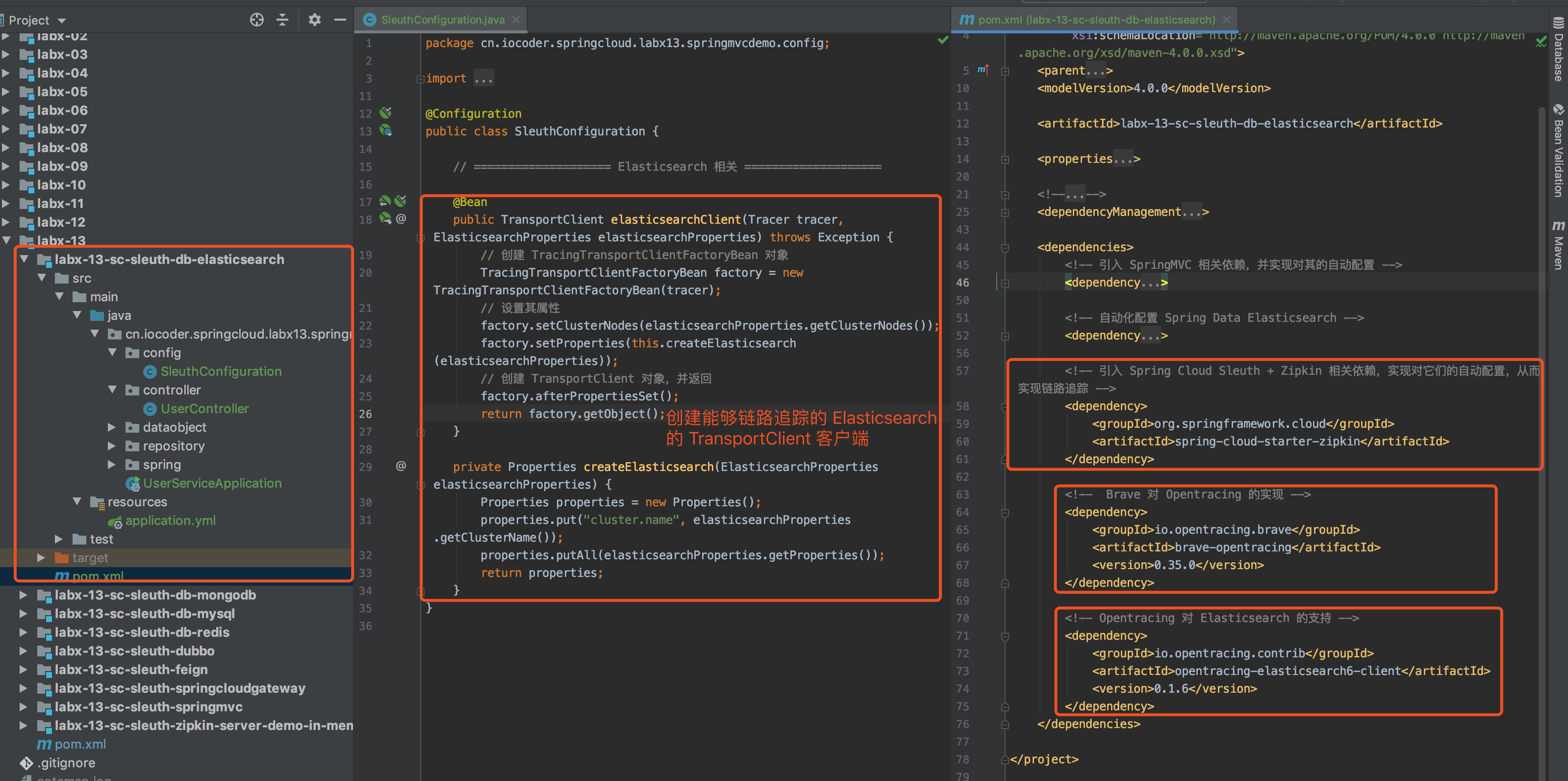Open Project panel settings gear
Screen dimensions: 1568x781
pos(314,20)
